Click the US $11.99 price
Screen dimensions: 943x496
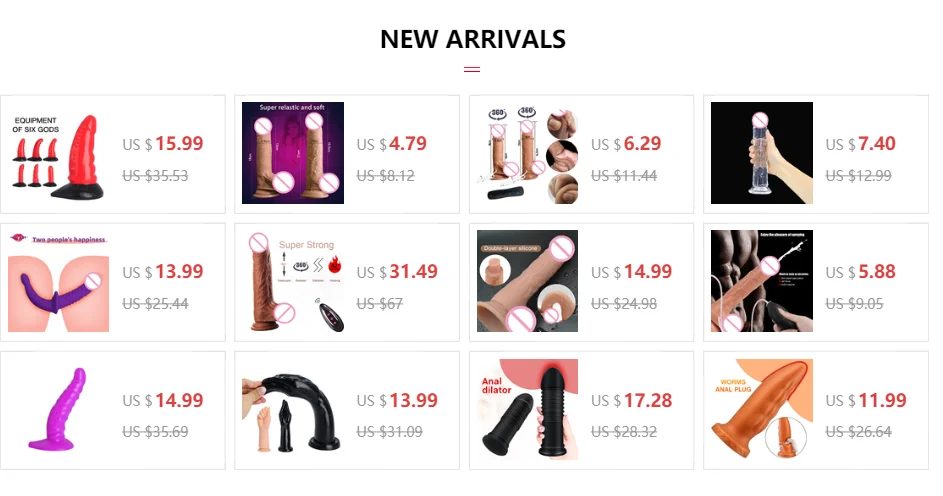coord(866,400)
